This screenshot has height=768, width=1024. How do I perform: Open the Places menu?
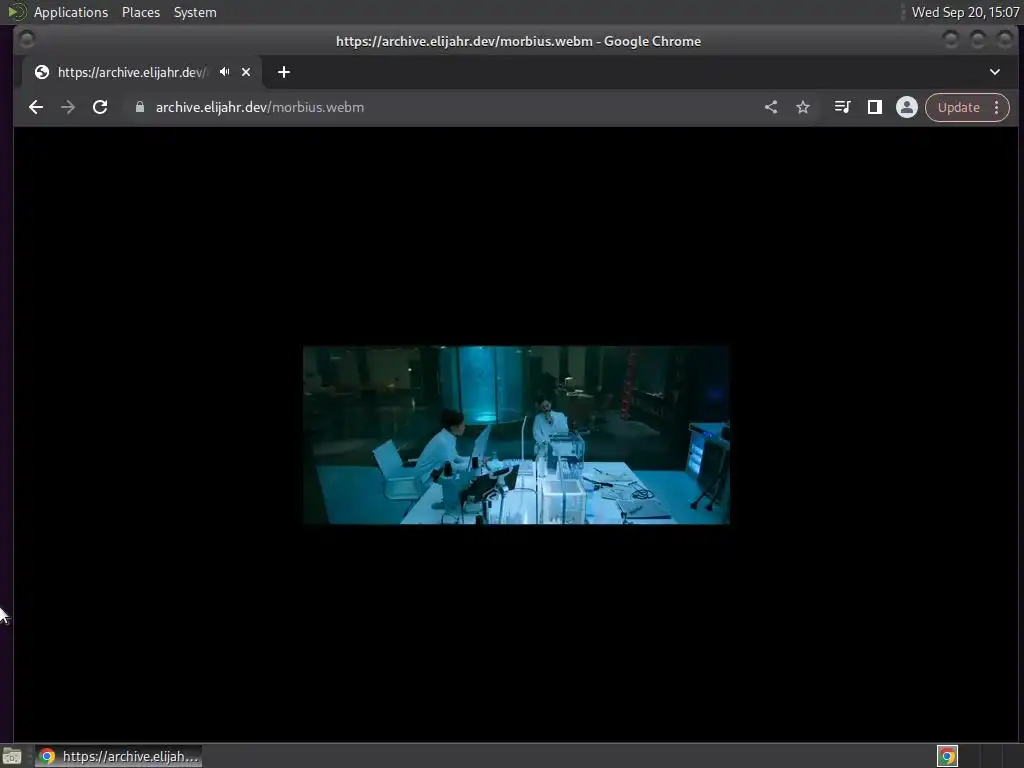[141, 12]
